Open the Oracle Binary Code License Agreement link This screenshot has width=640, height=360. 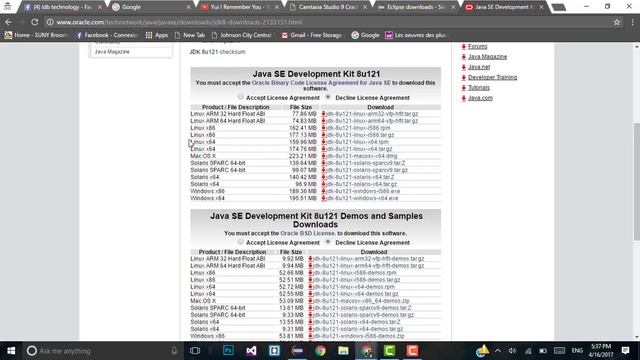[x=321, y=83]
